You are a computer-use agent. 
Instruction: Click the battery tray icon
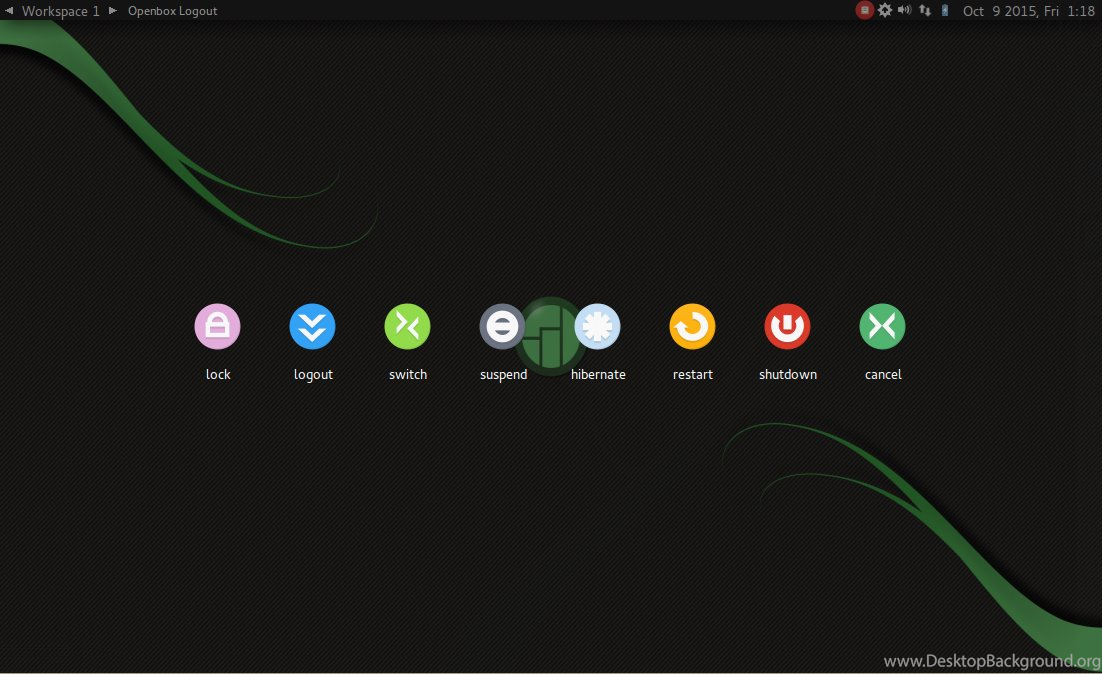point(945,10)
